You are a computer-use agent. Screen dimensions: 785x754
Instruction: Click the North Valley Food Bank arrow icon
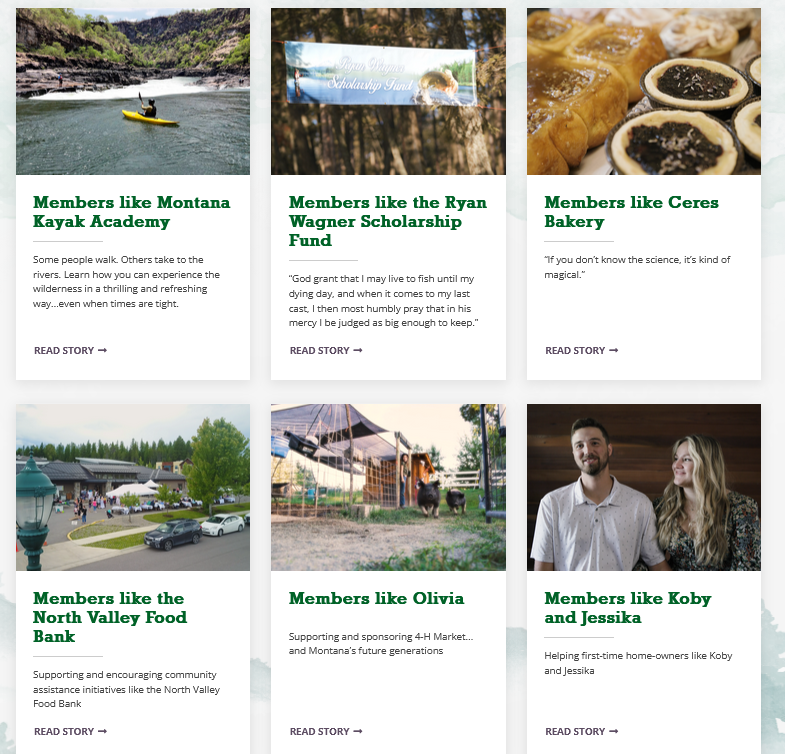103,731
